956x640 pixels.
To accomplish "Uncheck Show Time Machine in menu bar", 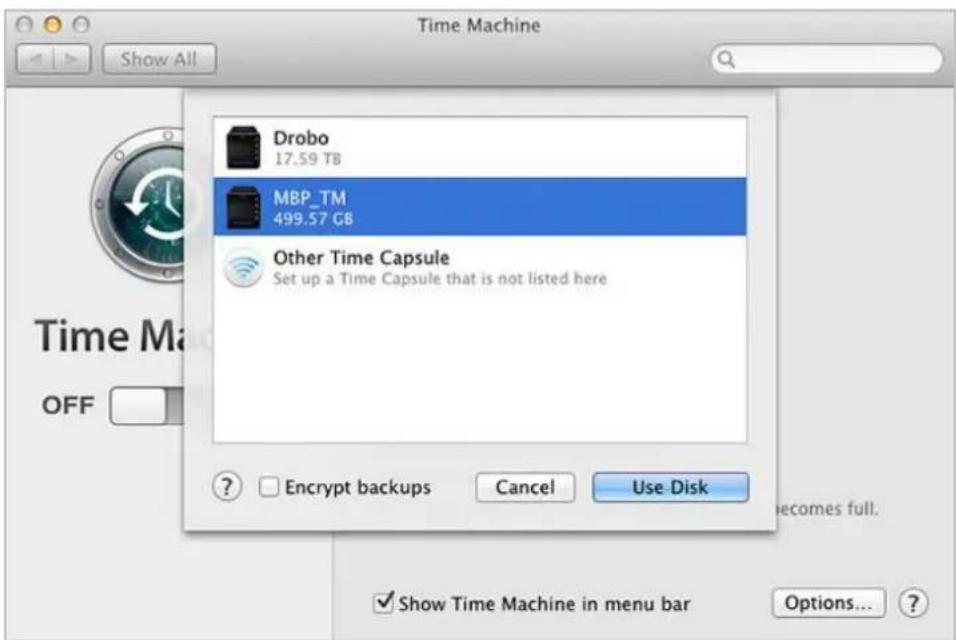I will pos(383,602).
